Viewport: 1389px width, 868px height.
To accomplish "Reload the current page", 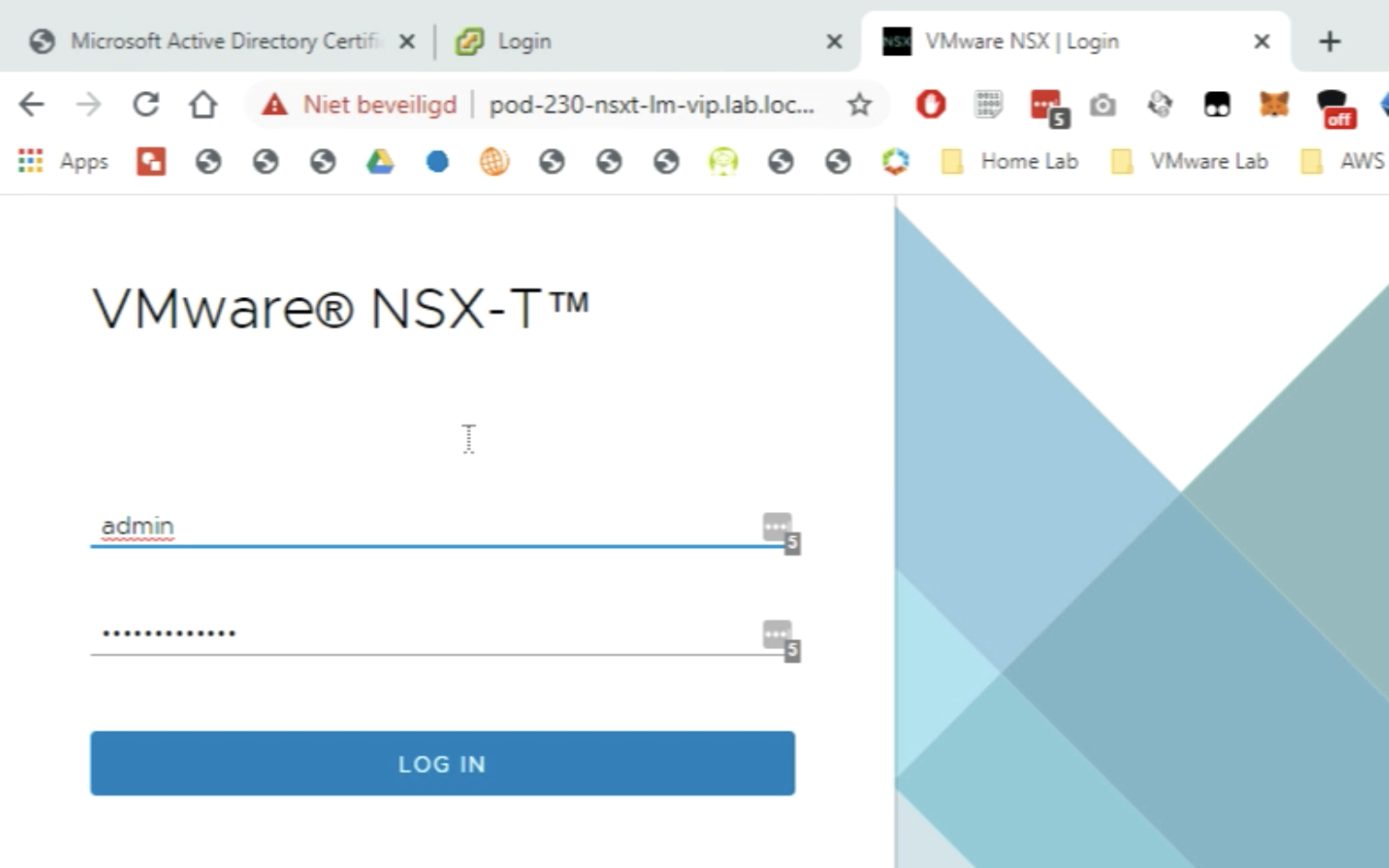I will pos(145,105).
